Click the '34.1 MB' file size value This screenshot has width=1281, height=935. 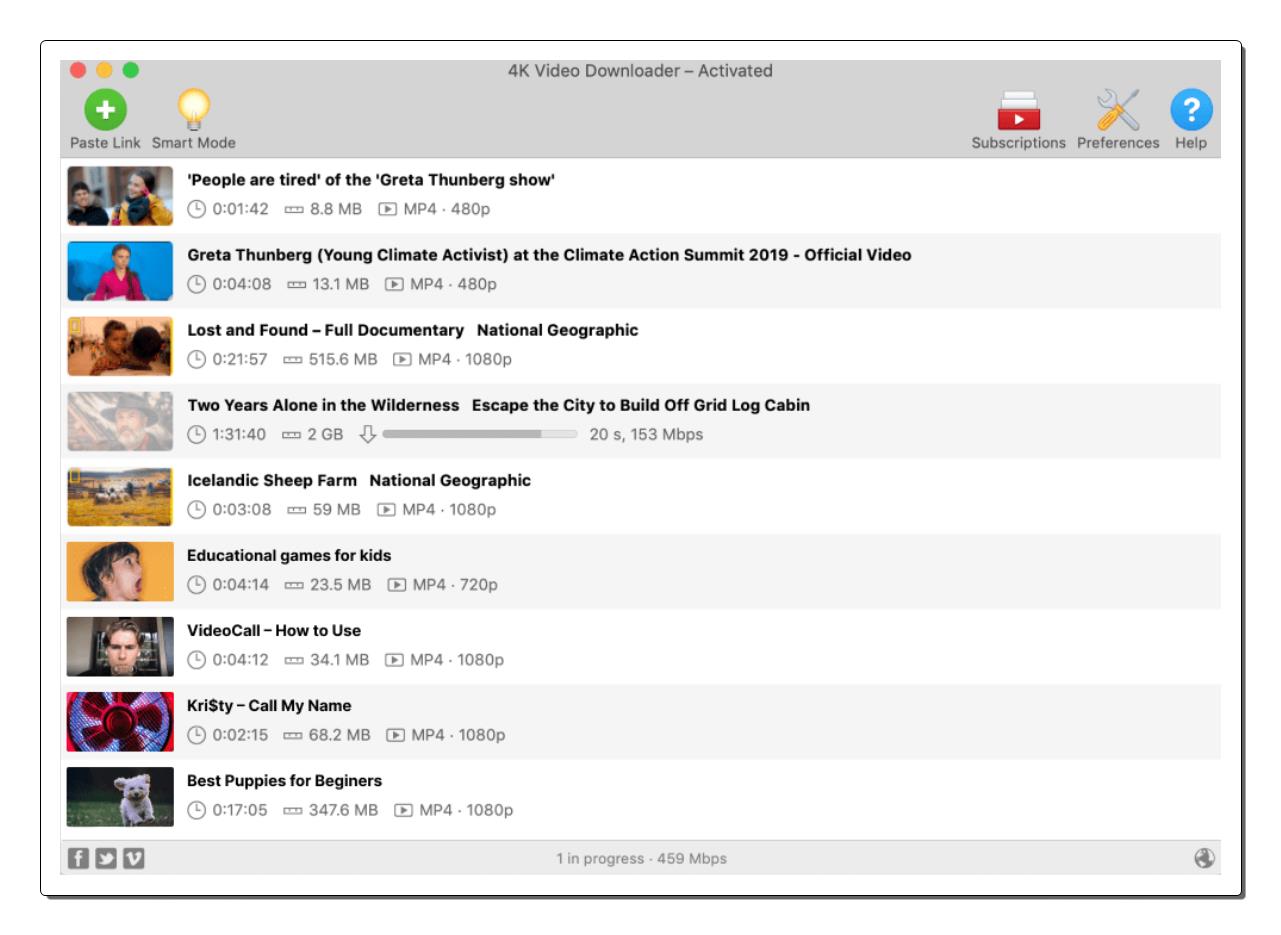click(x=339, y=660)
